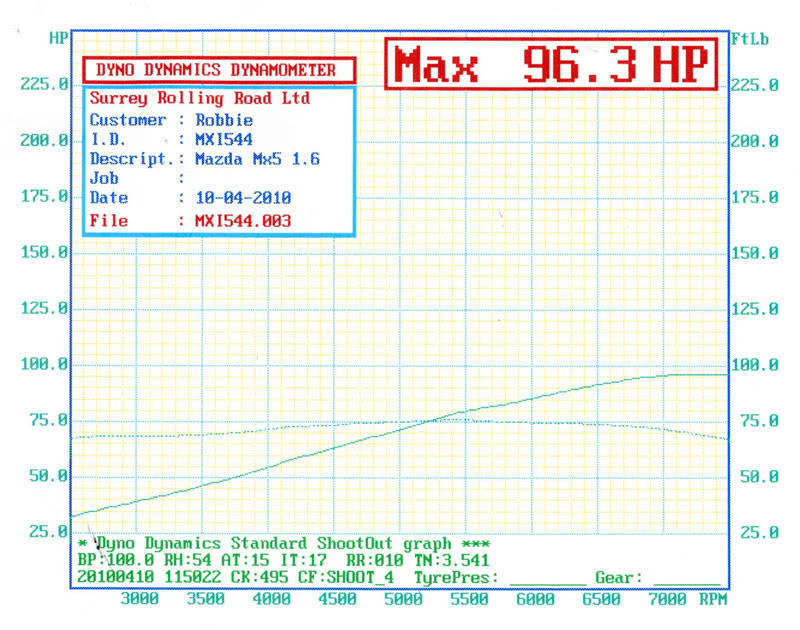Click the 175.0 mark on HP axis

click(x=44, y=196)
